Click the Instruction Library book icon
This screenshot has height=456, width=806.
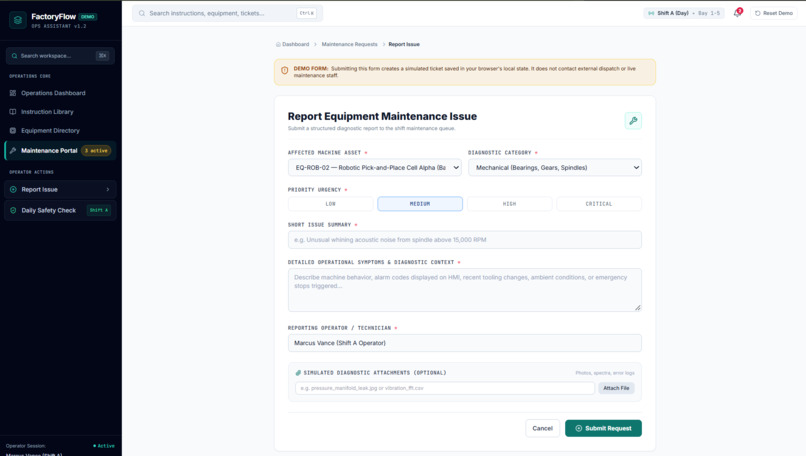[x=13, y=112]
